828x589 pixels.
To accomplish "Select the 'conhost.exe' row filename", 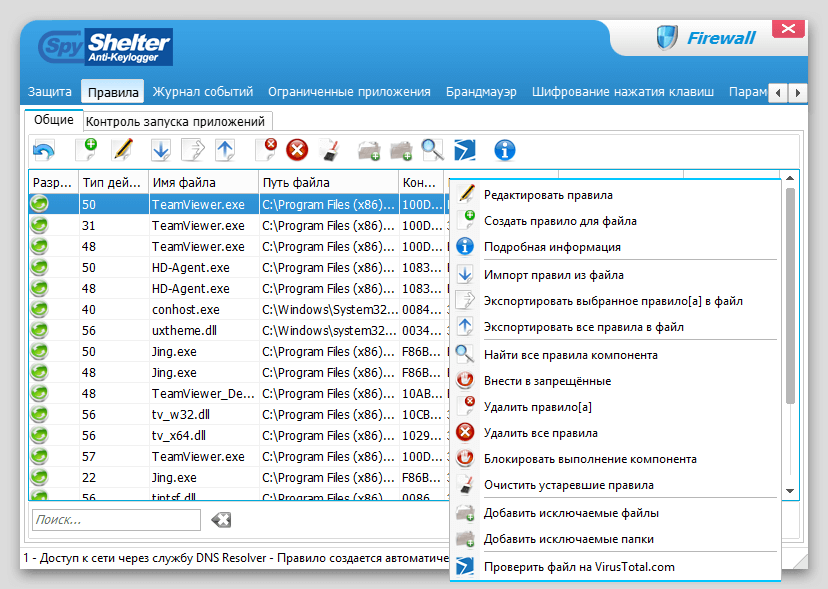I will [186, 310].
